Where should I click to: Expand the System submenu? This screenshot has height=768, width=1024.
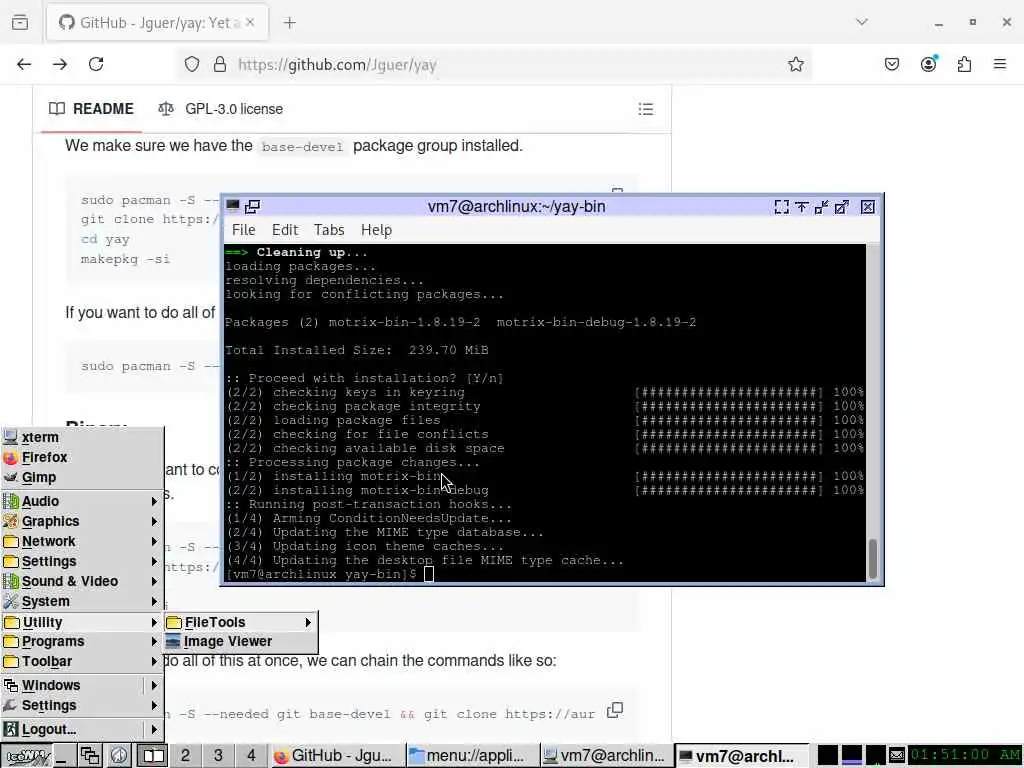tap(82, 601)
